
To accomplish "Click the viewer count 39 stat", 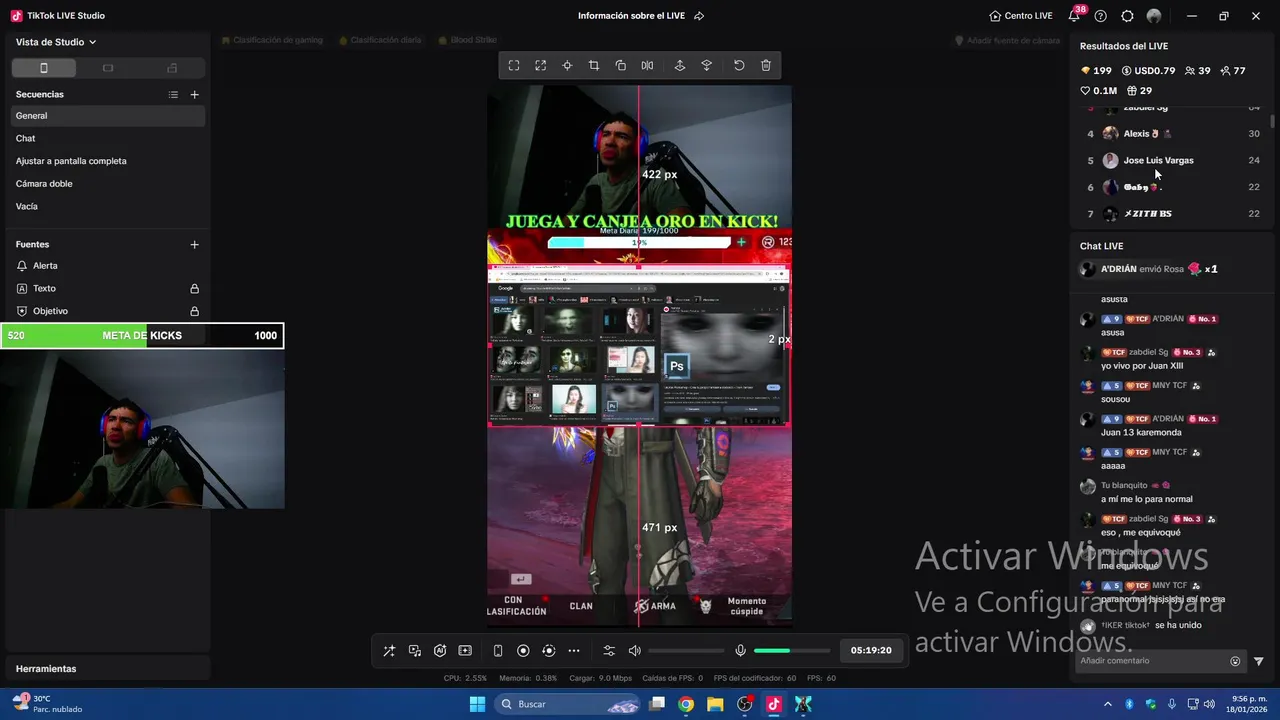I will [1197, 71].
